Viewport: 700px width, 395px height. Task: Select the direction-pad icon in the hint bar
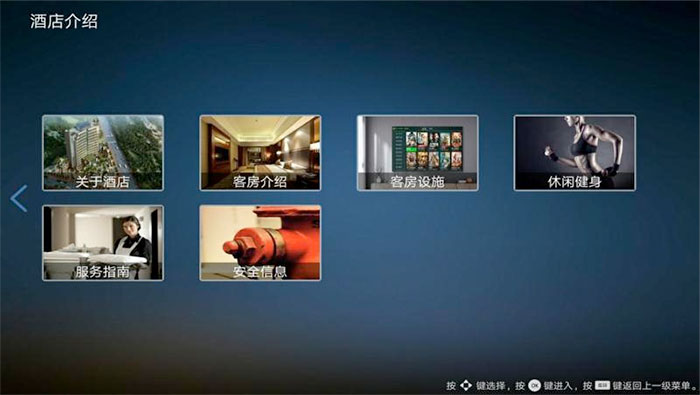pos(466,385)
